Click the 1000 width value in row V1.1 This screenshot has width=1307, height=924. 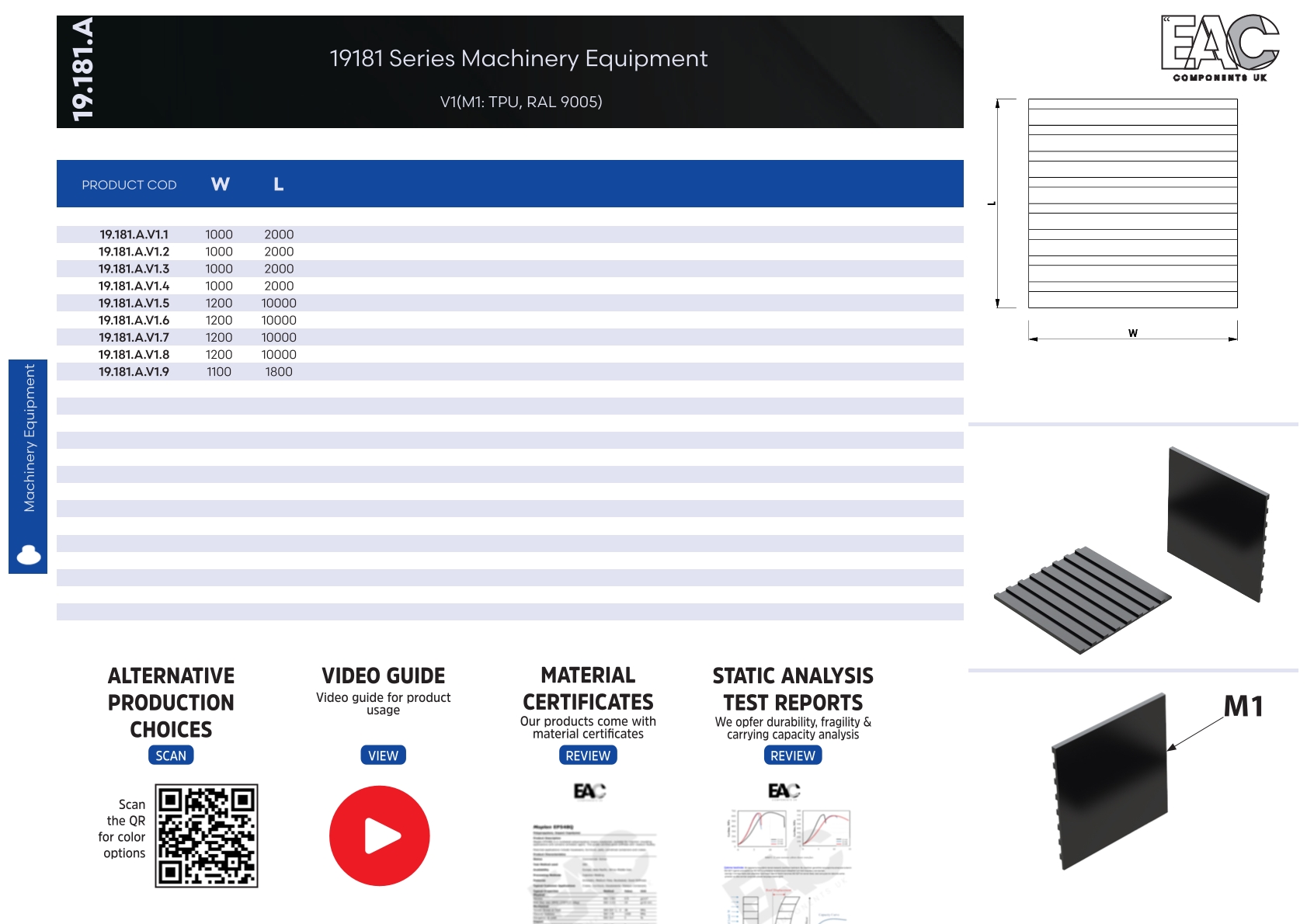(x=219, y=234)
